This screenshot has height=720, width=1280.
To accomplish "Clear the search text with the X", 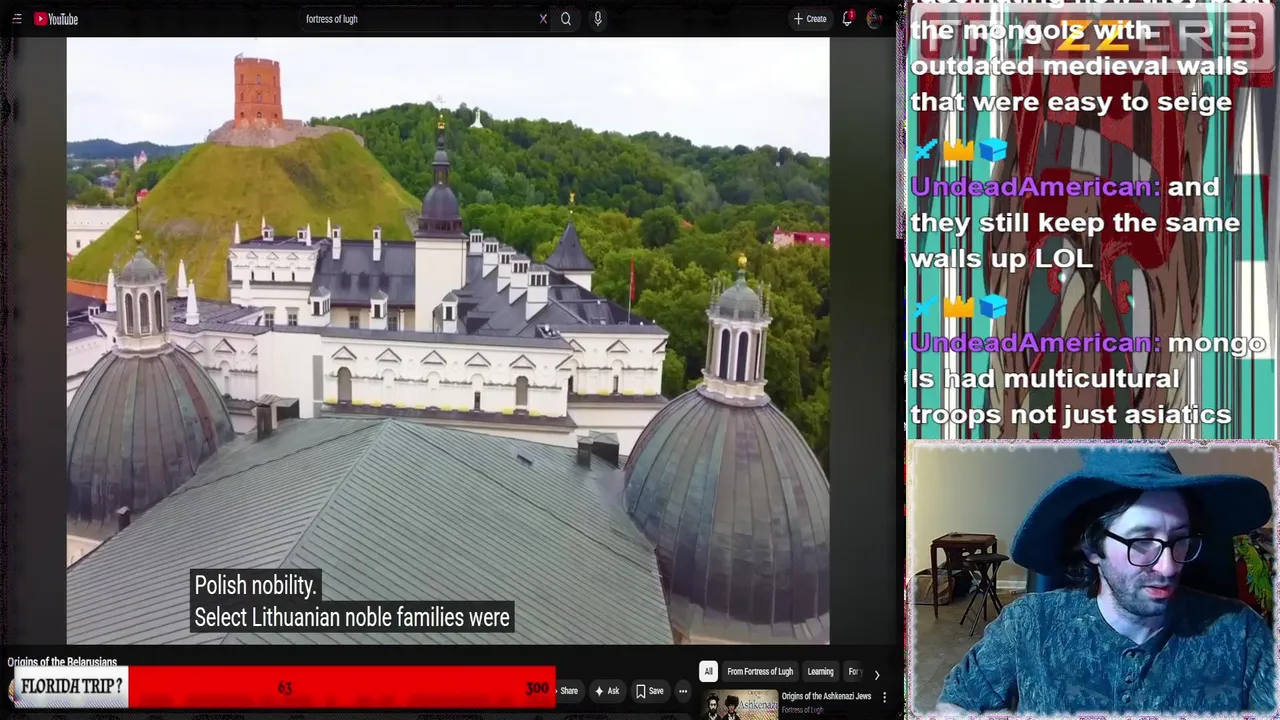I will (x=543, y=19).
